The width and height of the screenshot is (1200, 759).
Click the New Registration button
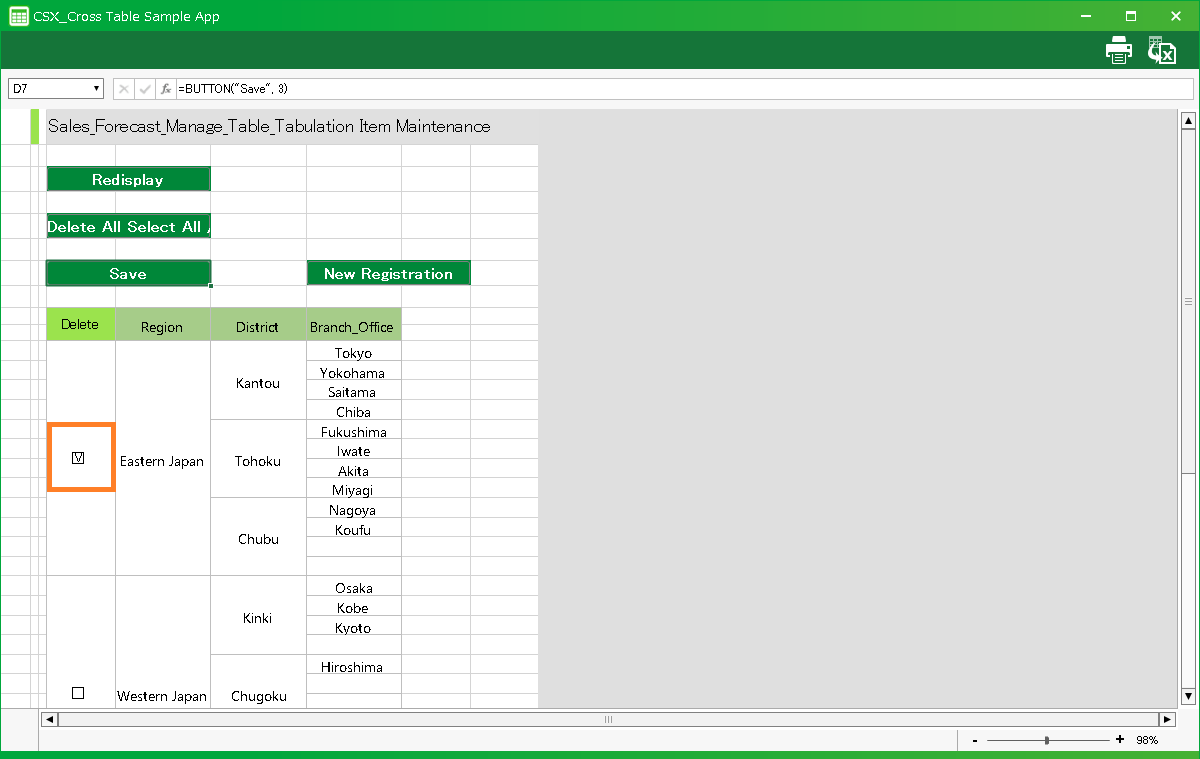tap(388, 274)
